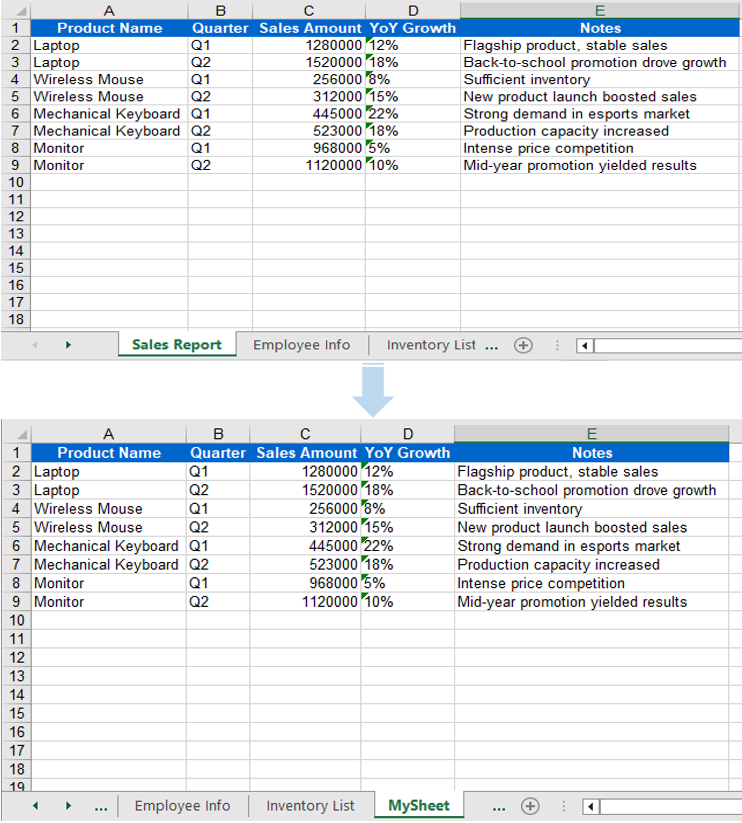742x823 pixels.
Task: Click 'Back-to-school promotion drove growth' in MySheet window
Action: (x=591, y=490)
